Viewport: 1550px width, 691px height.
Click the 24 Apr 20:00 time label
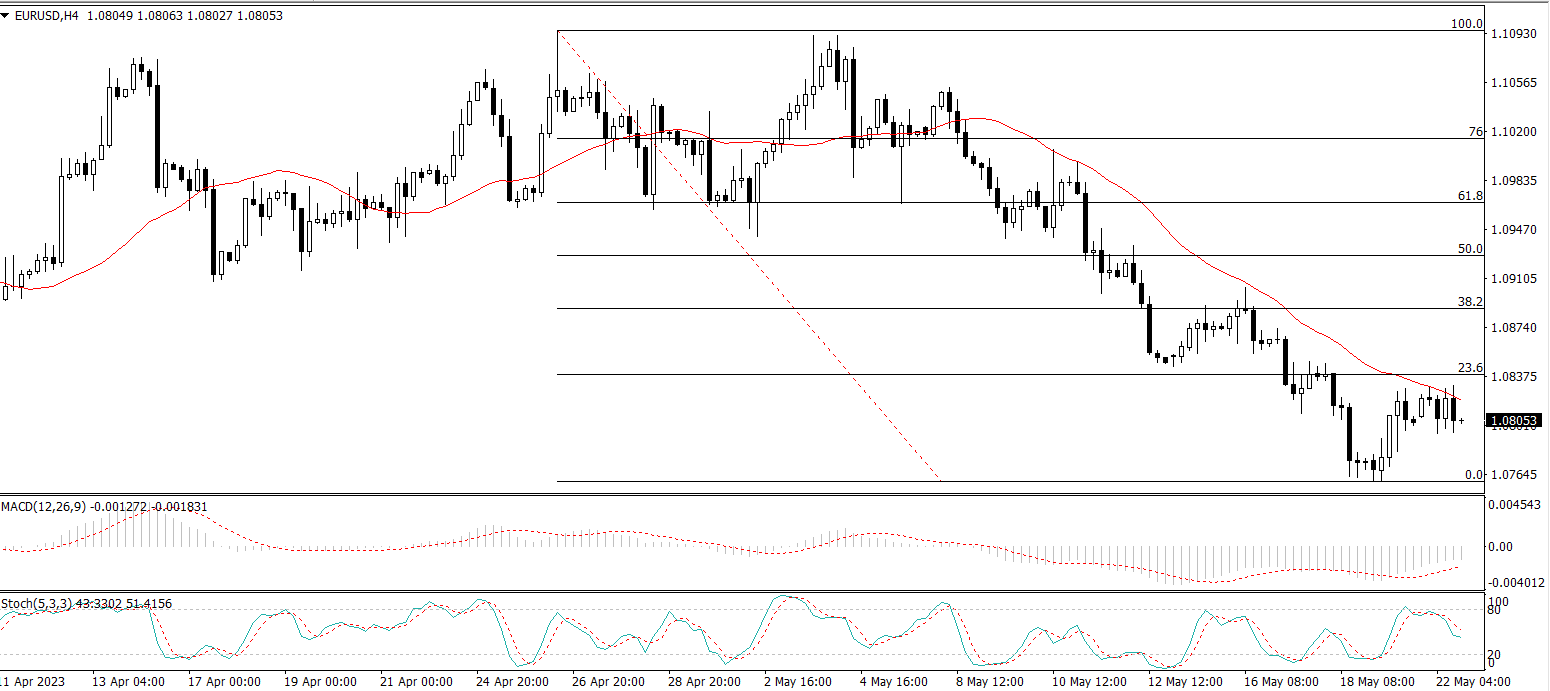(512, 681)
